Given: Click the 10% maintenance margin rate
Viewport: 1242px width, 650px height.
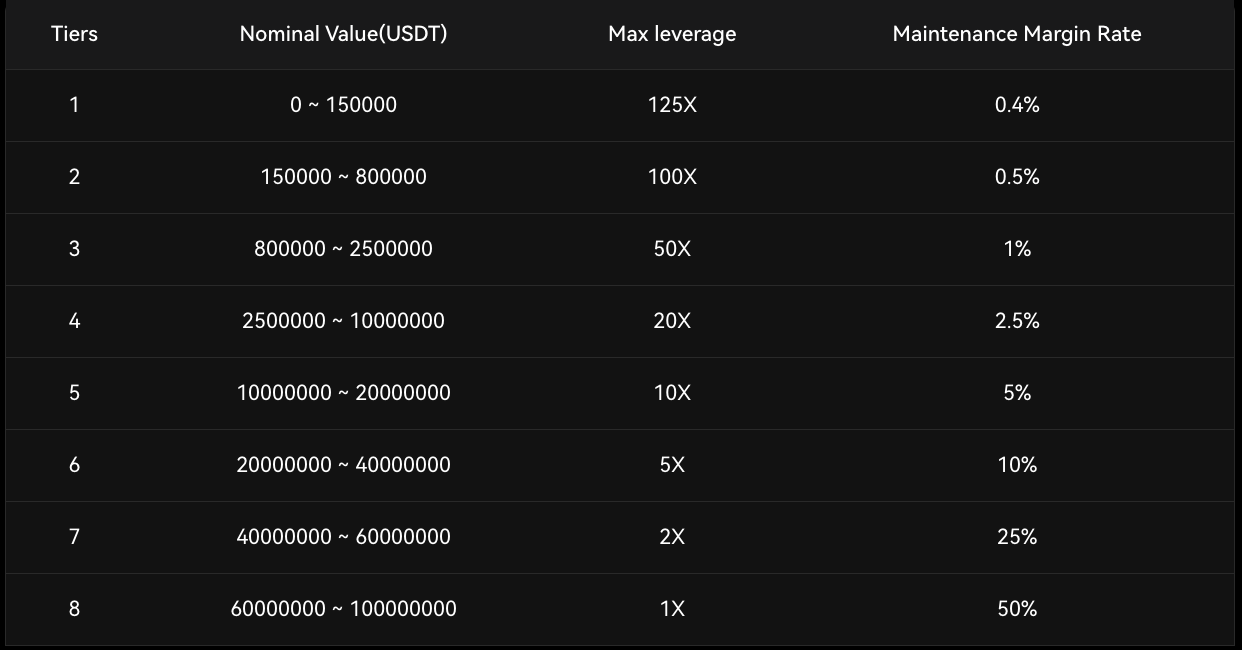Looking at the screenshot, I should [1017, 465].
